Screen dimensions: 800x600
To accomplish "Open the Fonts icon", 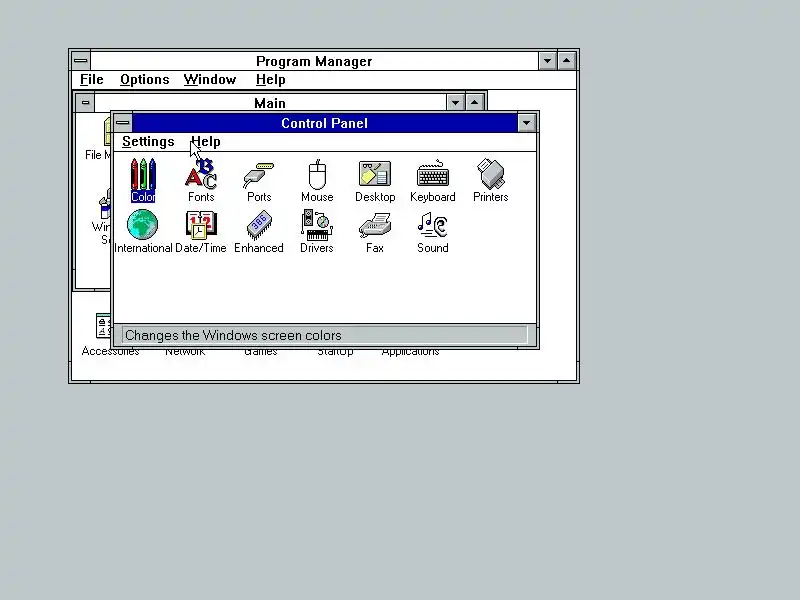I will tap(201, 180).
